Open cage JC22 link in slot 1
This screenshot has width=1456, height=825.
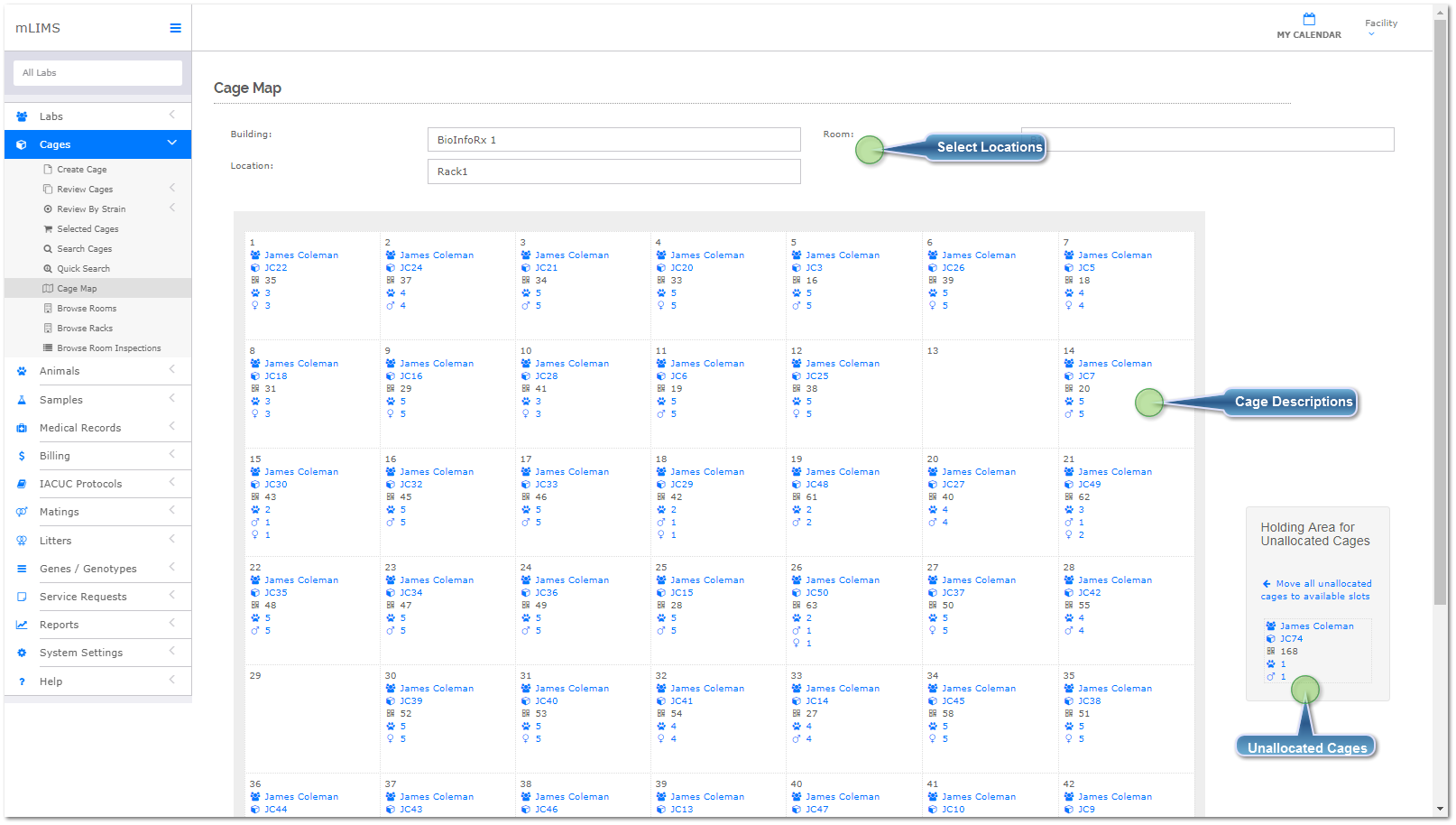pos(275,268)
